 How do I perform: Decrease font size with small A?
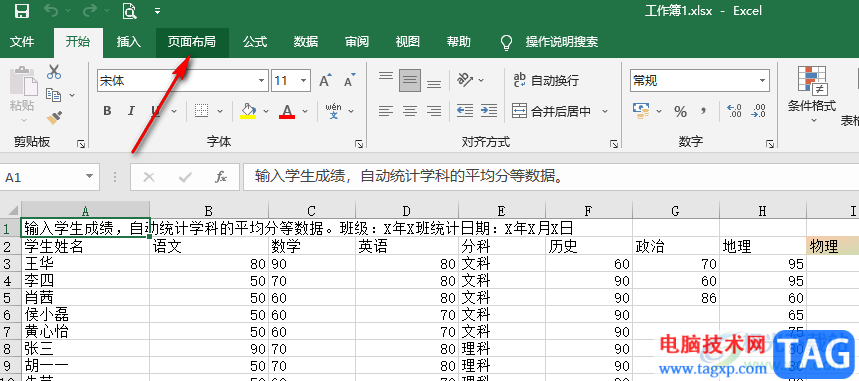tap(349, 81)
